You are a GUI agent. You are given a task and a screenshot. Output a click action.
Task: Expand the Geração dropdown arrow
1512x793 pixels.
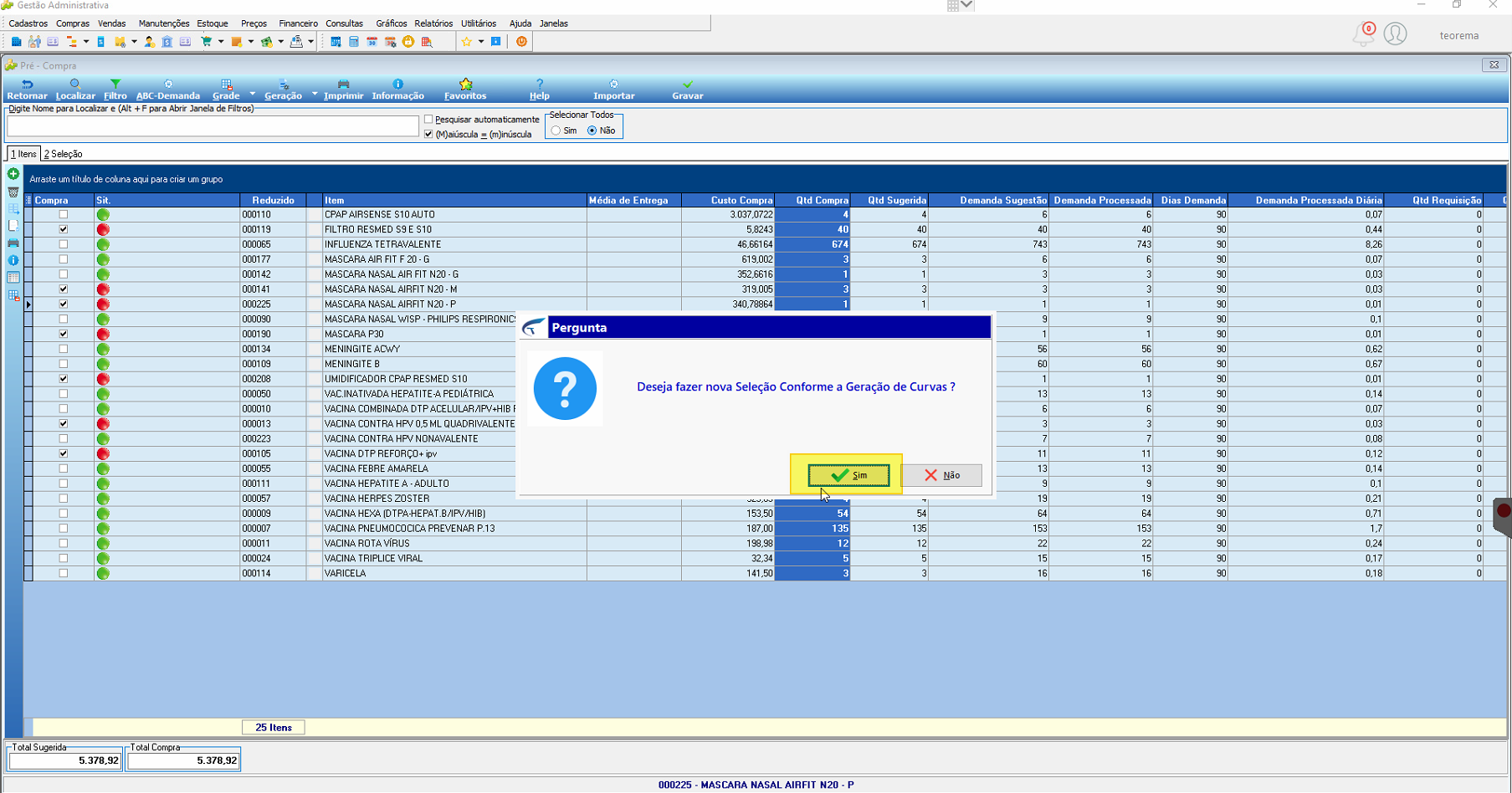tap(315, 94)
